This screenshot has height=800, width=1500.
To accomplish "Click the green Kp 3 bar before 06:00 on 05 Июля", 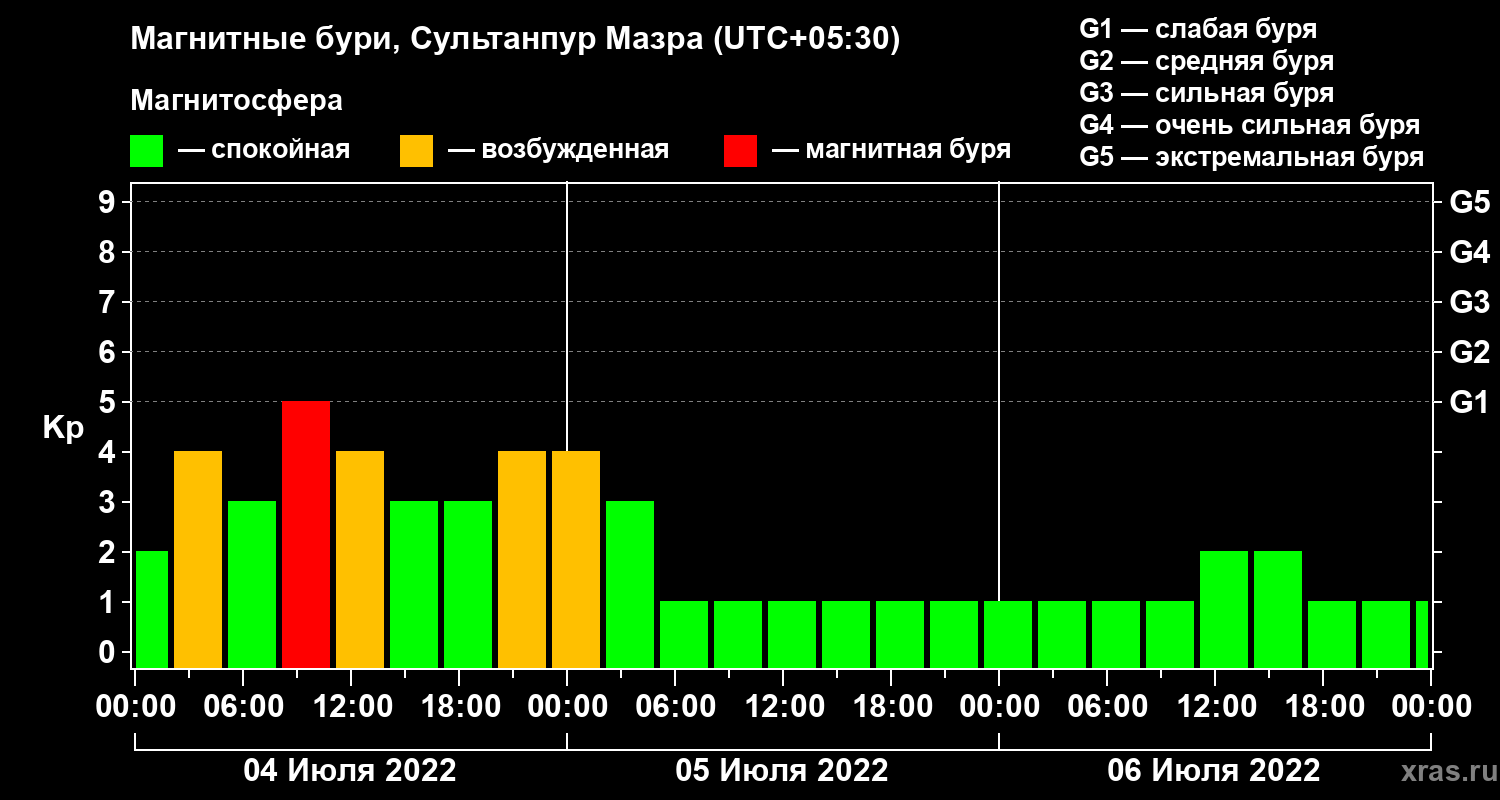I will click(630, 584).
